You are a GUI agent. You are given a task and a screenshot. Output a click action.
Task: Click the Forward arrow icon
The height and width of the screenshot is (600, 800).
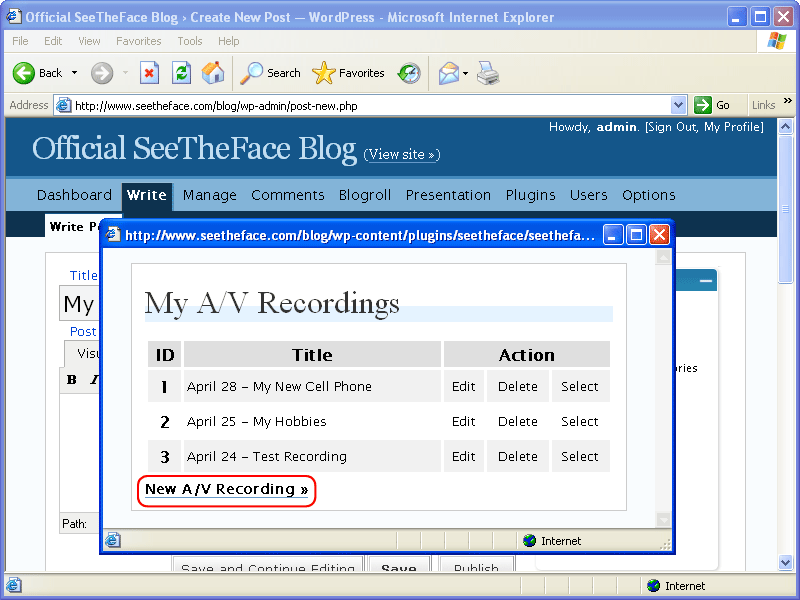coord(102,73)
